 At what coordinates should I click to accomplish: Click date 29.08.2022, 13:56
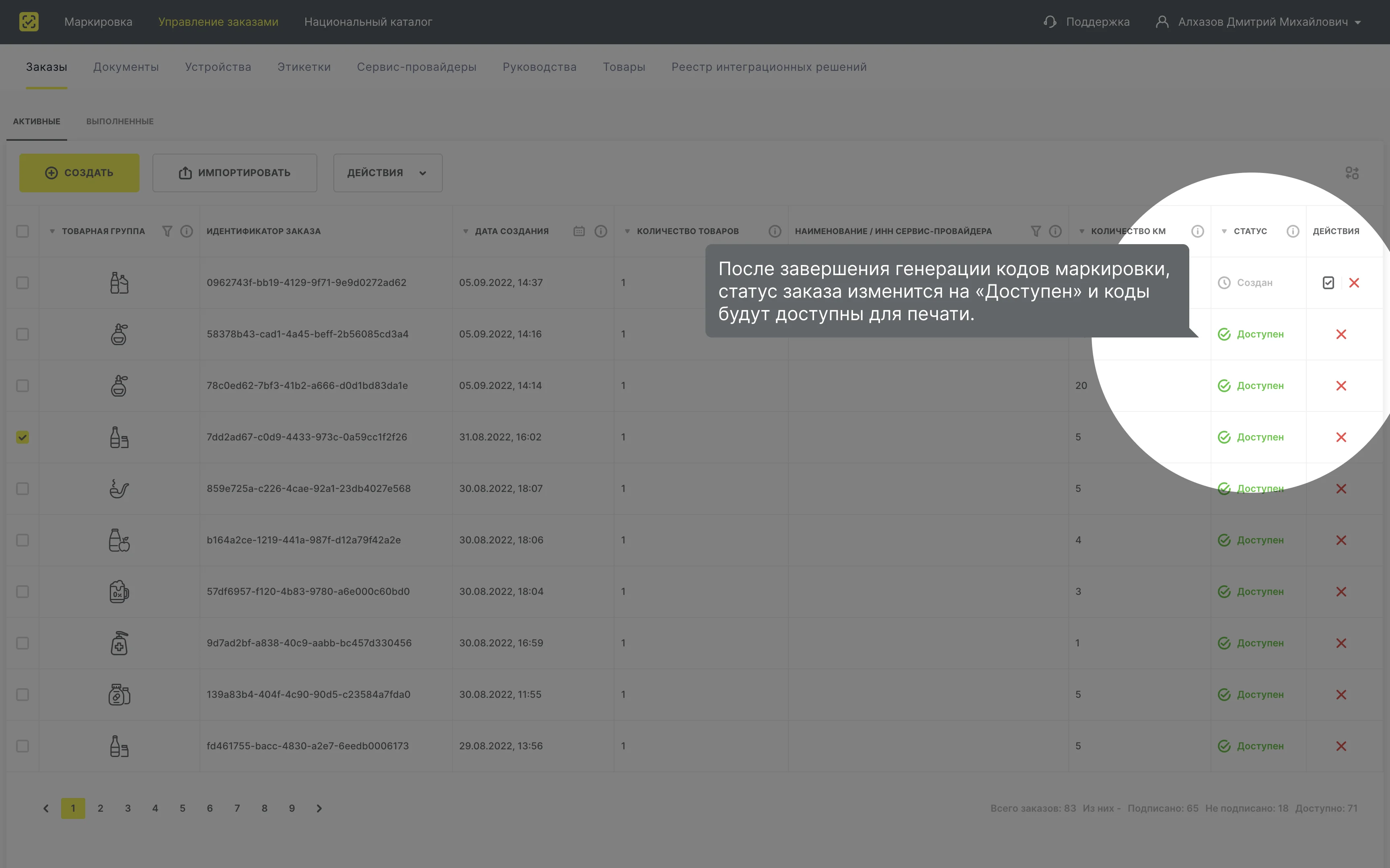[x=500, y=746]
